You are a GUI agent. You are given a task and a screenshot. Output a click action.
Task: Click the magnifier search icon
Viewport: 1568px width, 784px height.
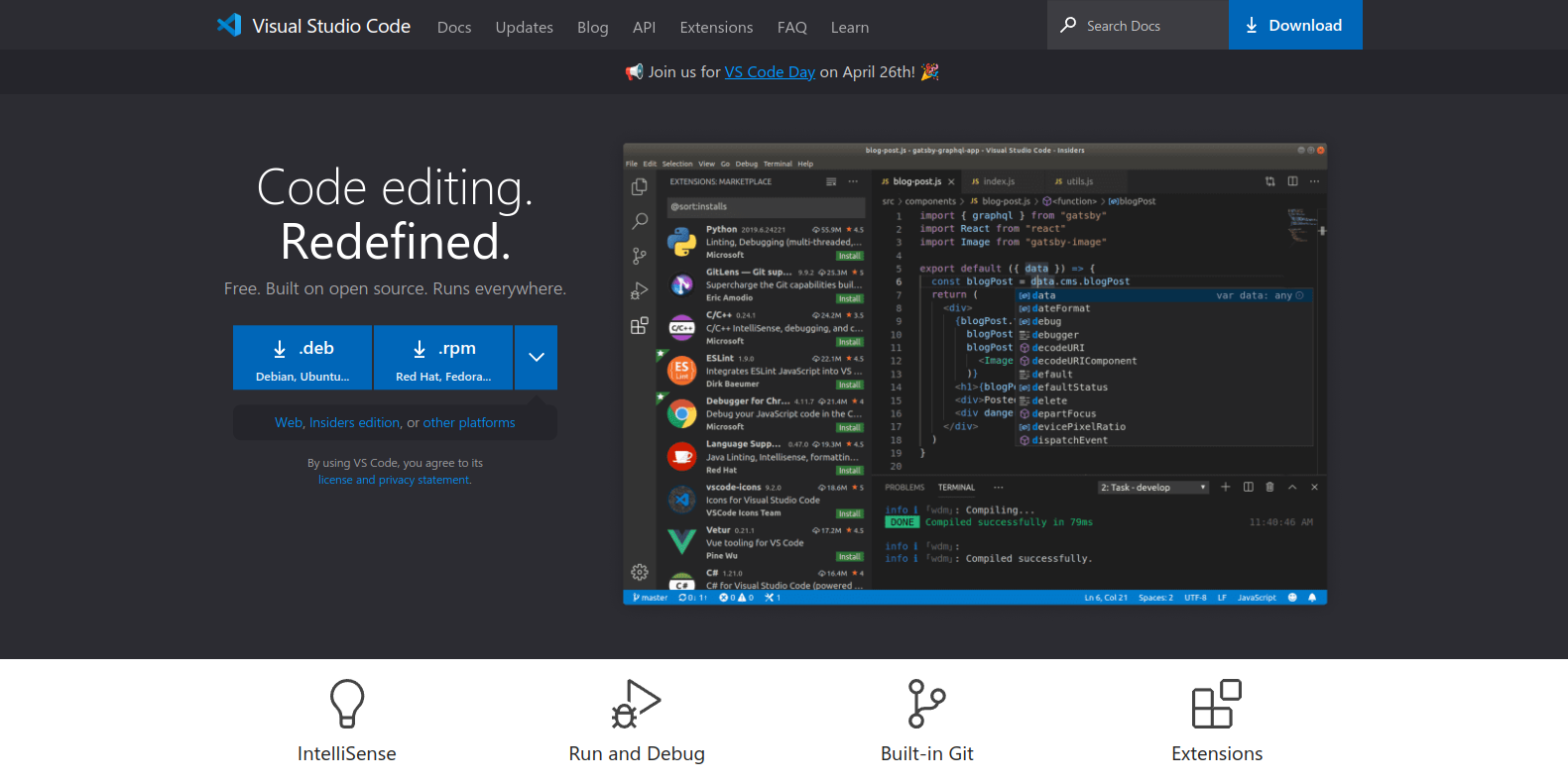click(x=1068, y=25)
